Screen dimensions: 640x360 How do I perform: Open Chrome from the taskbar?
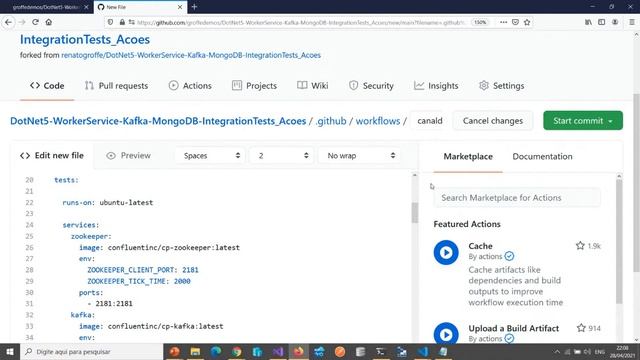click(237, 351)
